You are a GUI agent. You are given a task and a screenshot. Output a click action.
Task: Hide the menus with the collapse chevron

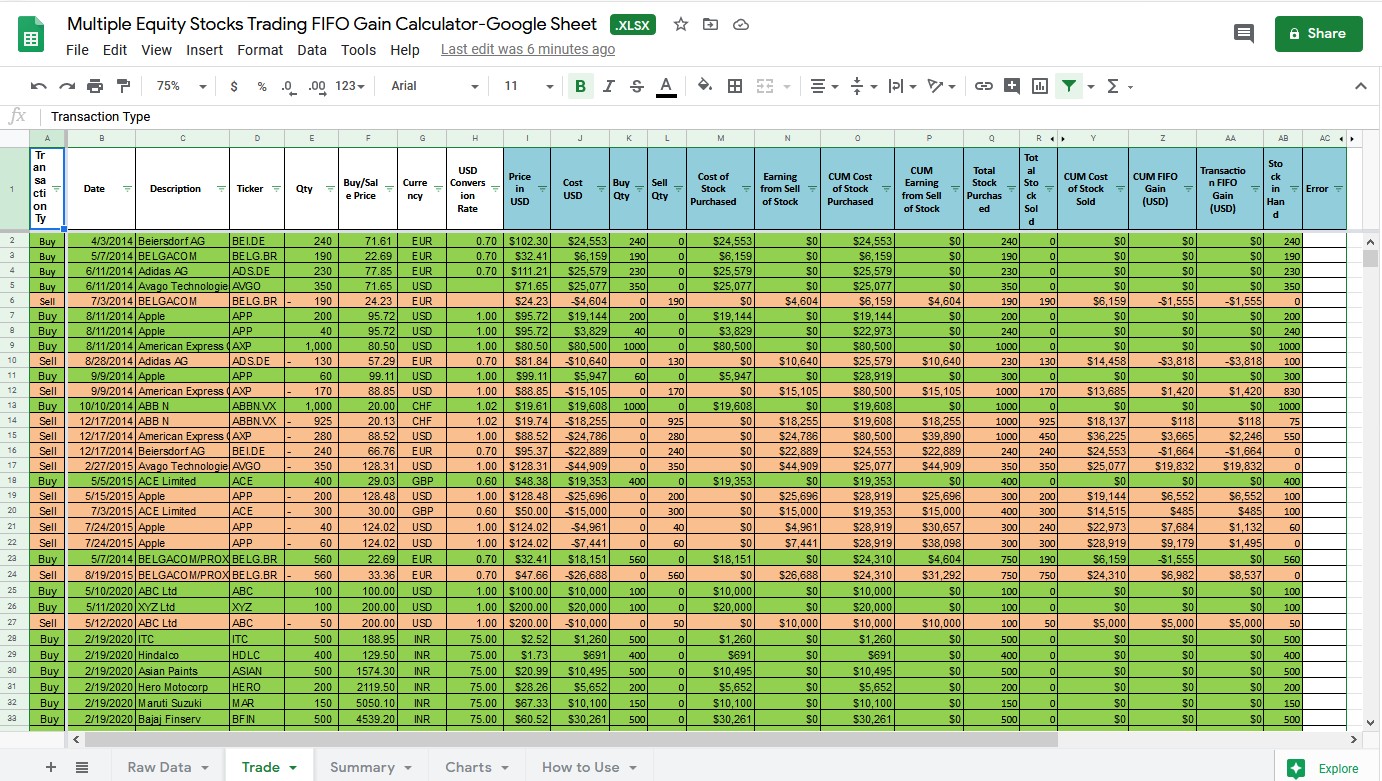pos(1360,86)
